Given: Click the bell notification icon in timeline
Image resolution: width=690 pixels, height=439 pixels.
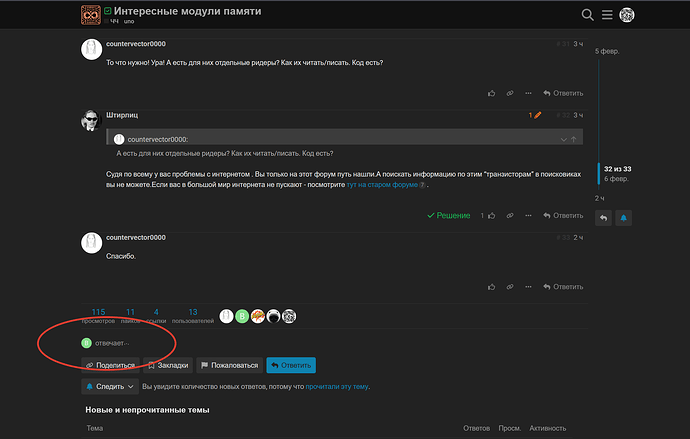Looking at the screenshot, I should [624, 216].
